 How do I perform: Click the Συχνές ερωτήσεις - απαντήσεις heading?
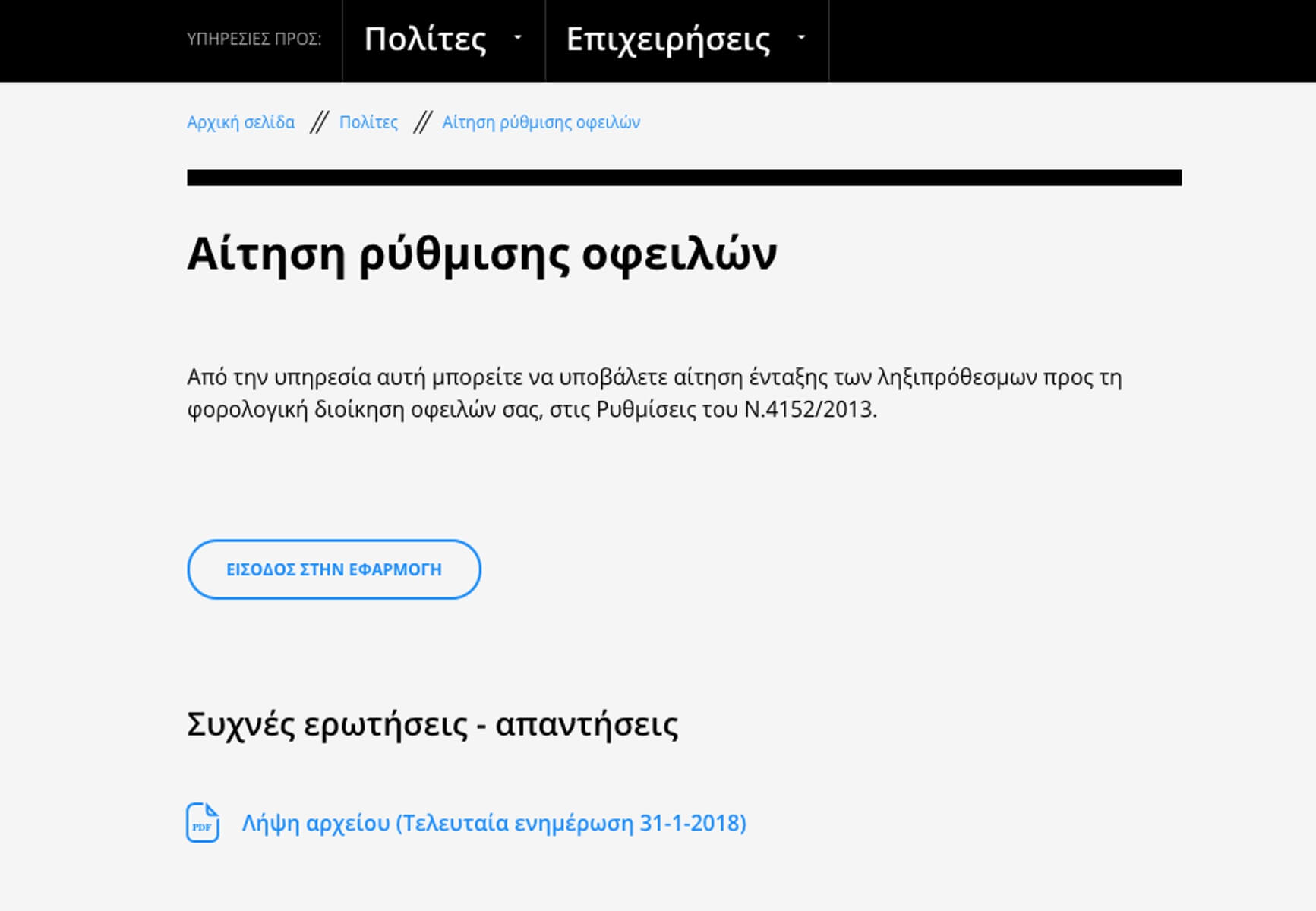pos(432,724)
